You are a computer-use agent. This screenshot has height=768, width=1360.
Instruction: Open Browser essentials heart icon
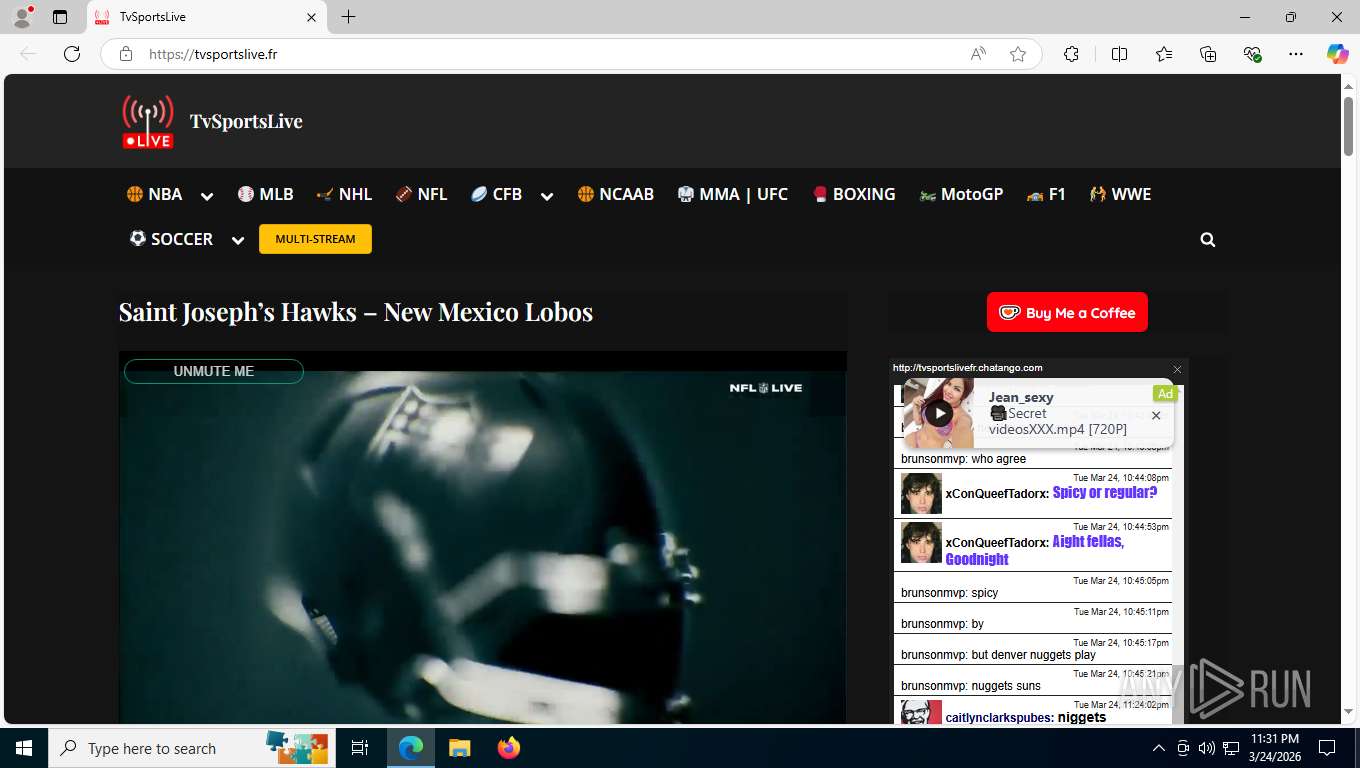(1252, 54)
